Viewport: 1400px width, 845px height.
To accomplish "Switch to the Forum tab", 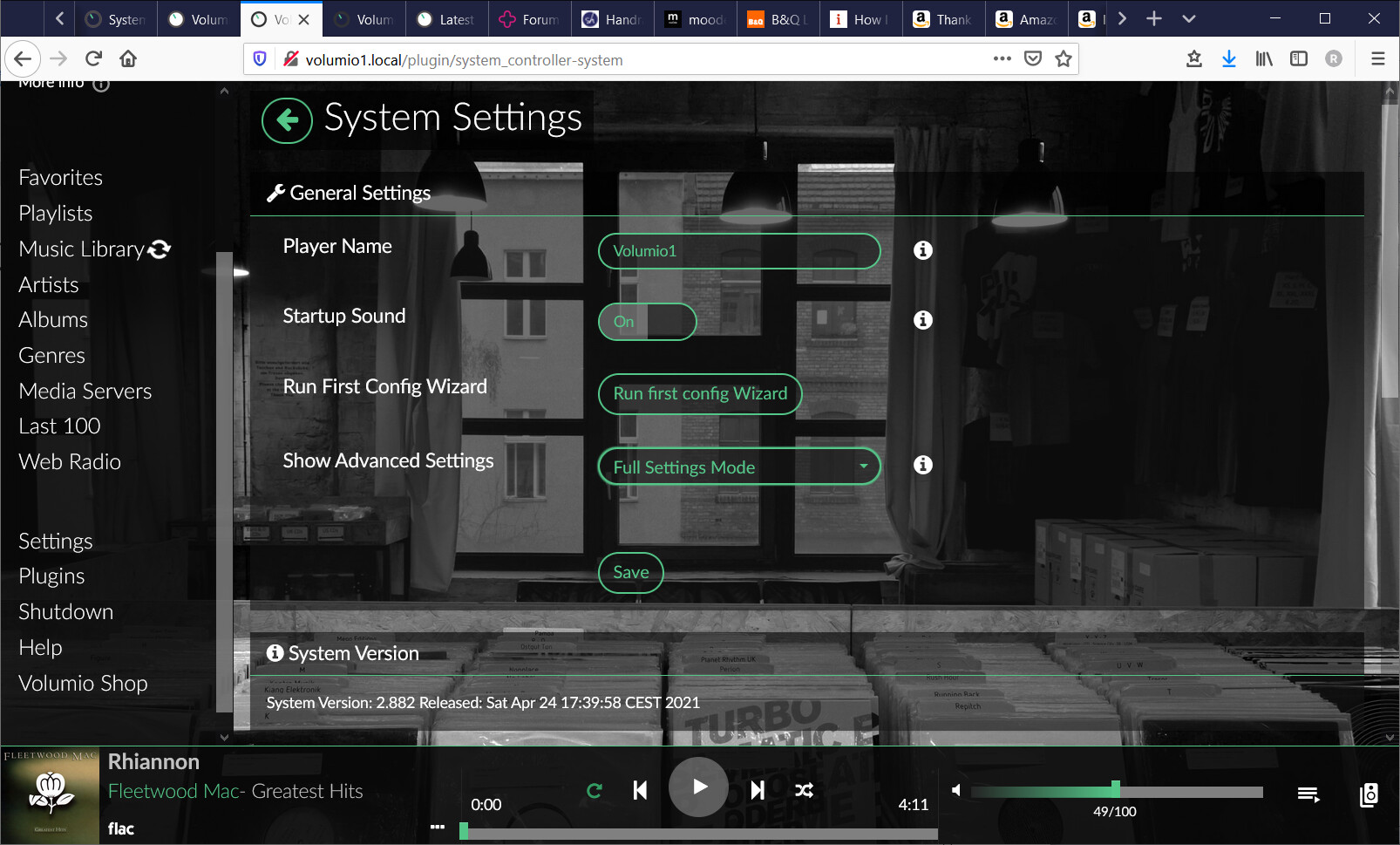I will 530,19.
